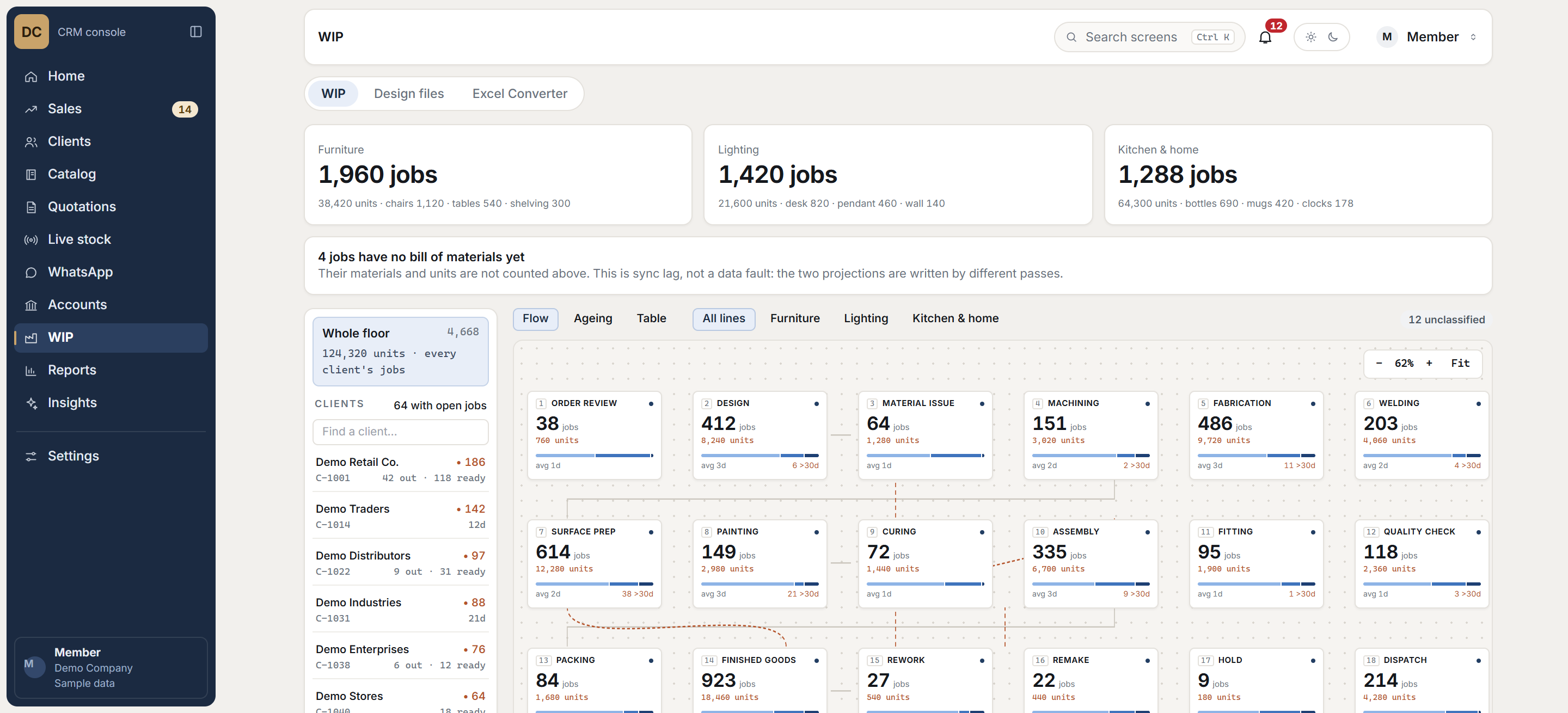Open the Insights page
Viewport: 1568px width, 713px height.
coord(111,403)
